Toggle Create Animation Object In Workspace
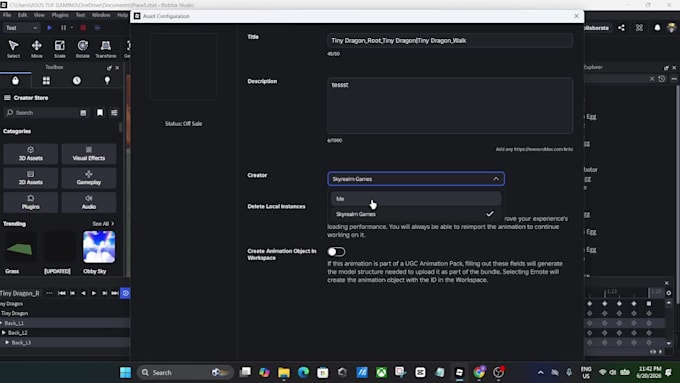This screenshot has height=383, width=680. click(x=336, y=252)
